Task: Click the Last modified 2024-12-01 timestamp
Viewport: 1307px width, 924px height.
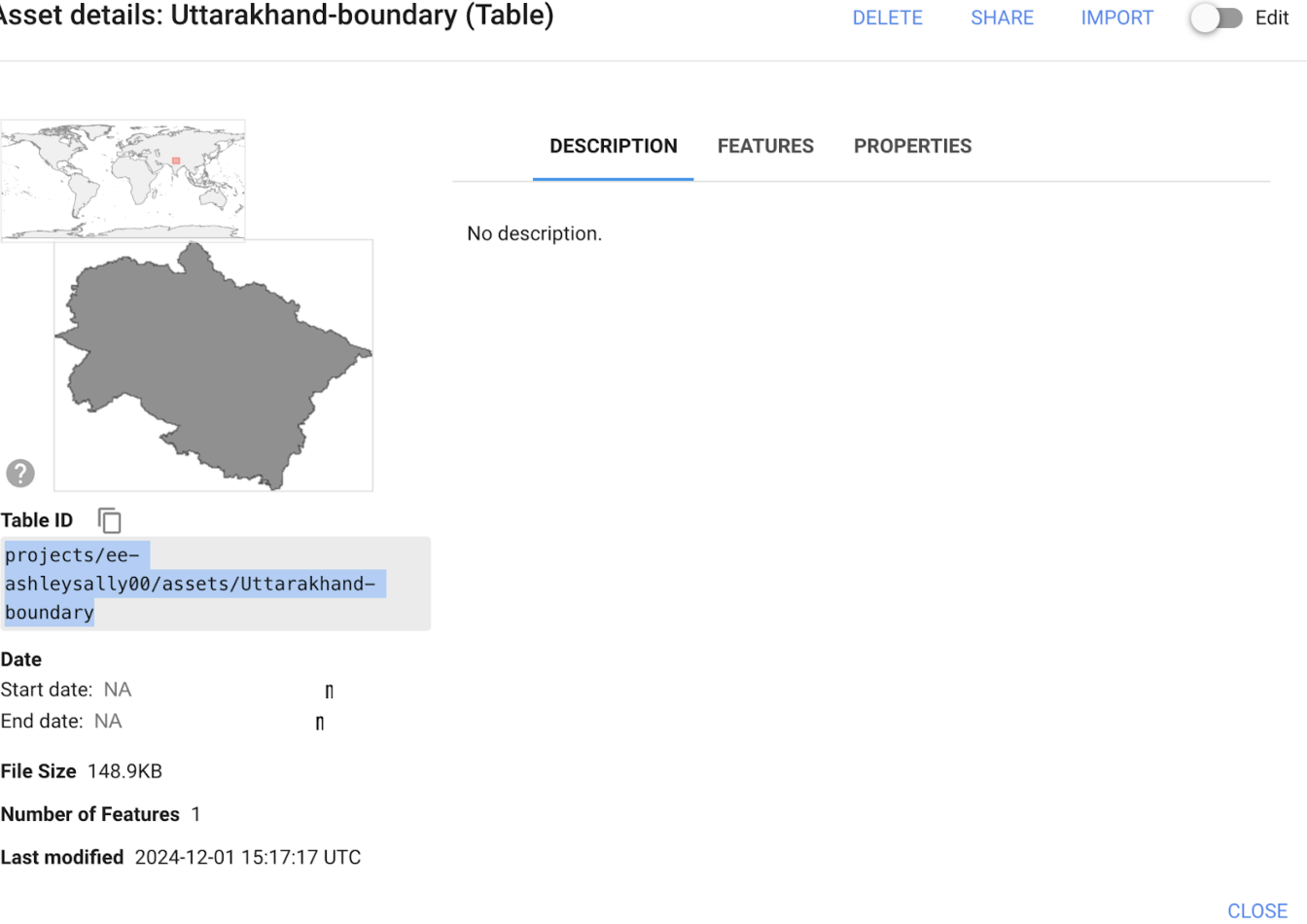Action: (x=248, y=857)
